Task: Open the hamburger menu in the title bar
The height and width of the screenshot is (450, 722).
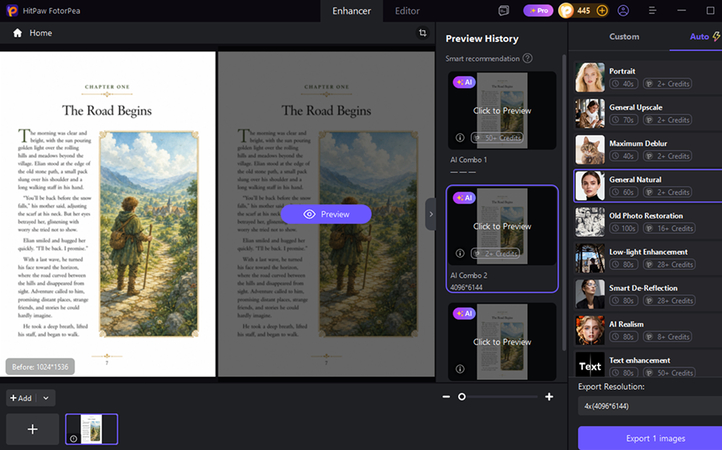Action: tap(652, 10)
